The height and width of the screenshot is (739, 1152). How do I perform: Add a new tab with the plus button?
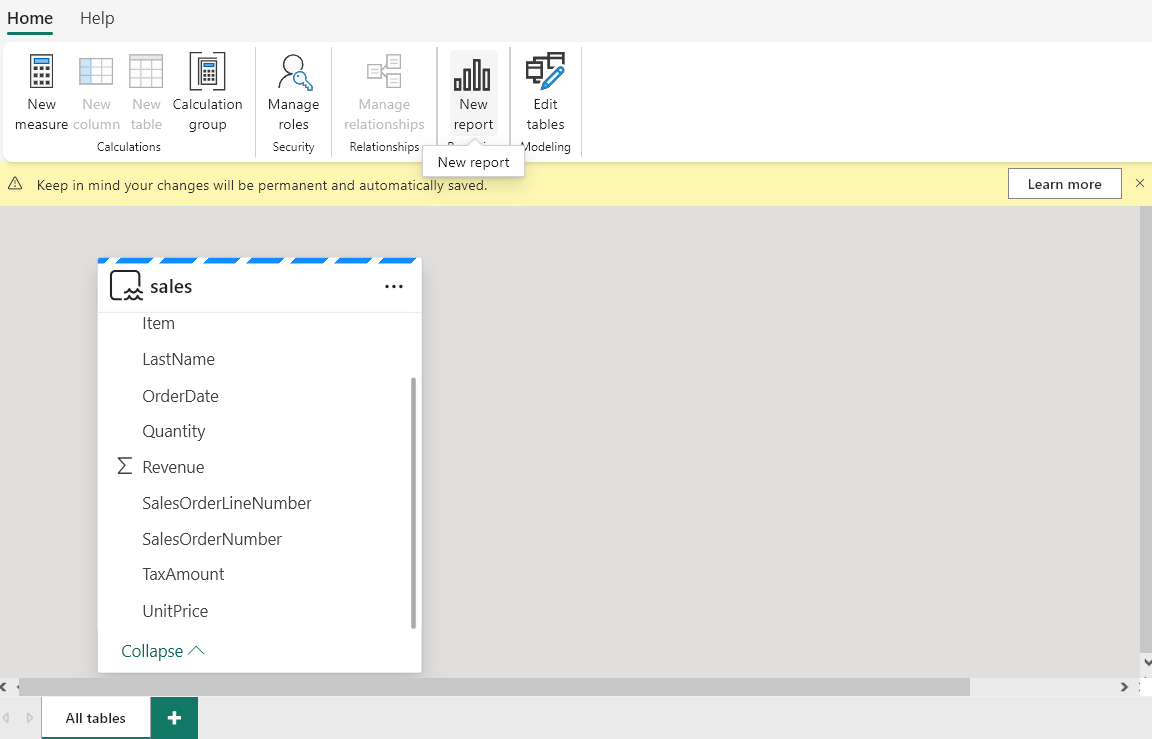point(174,717)
